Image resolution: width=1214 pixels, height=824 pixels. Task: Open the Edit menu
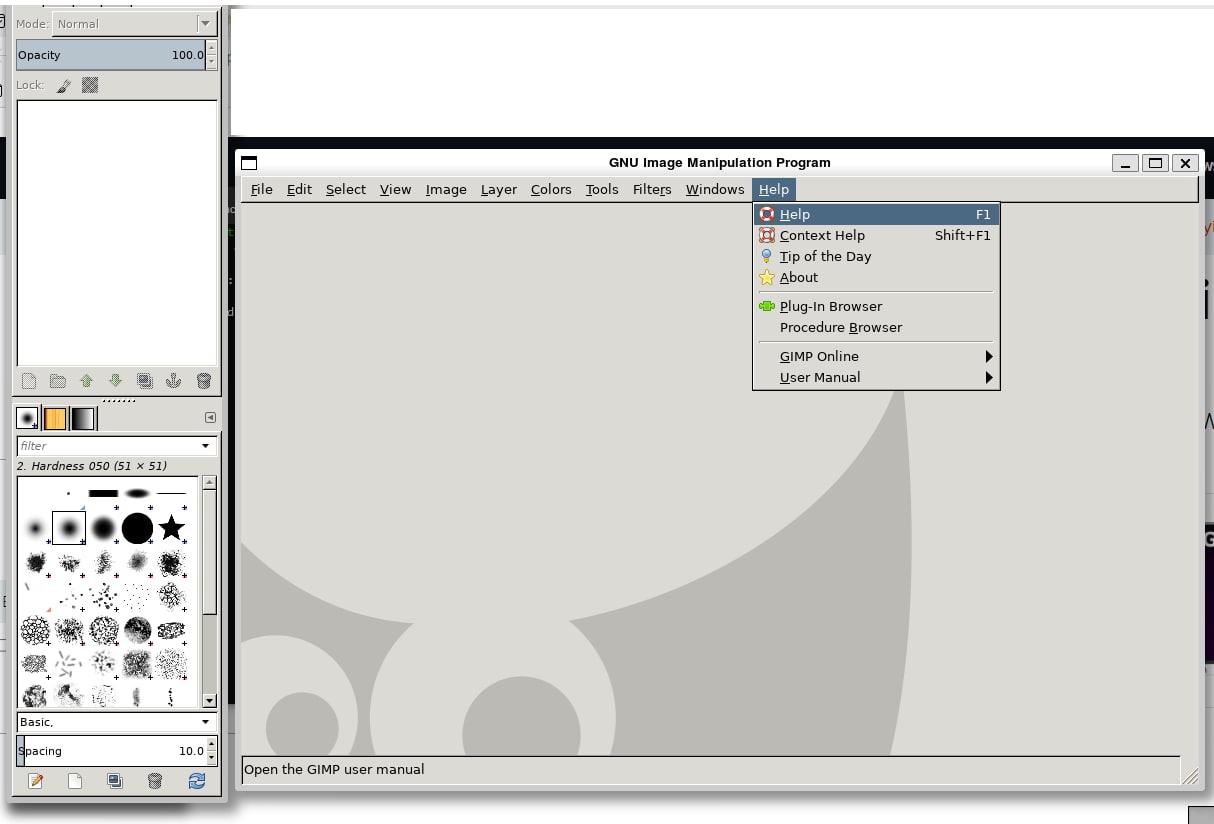pyautogui.click(x=299, y=189)
